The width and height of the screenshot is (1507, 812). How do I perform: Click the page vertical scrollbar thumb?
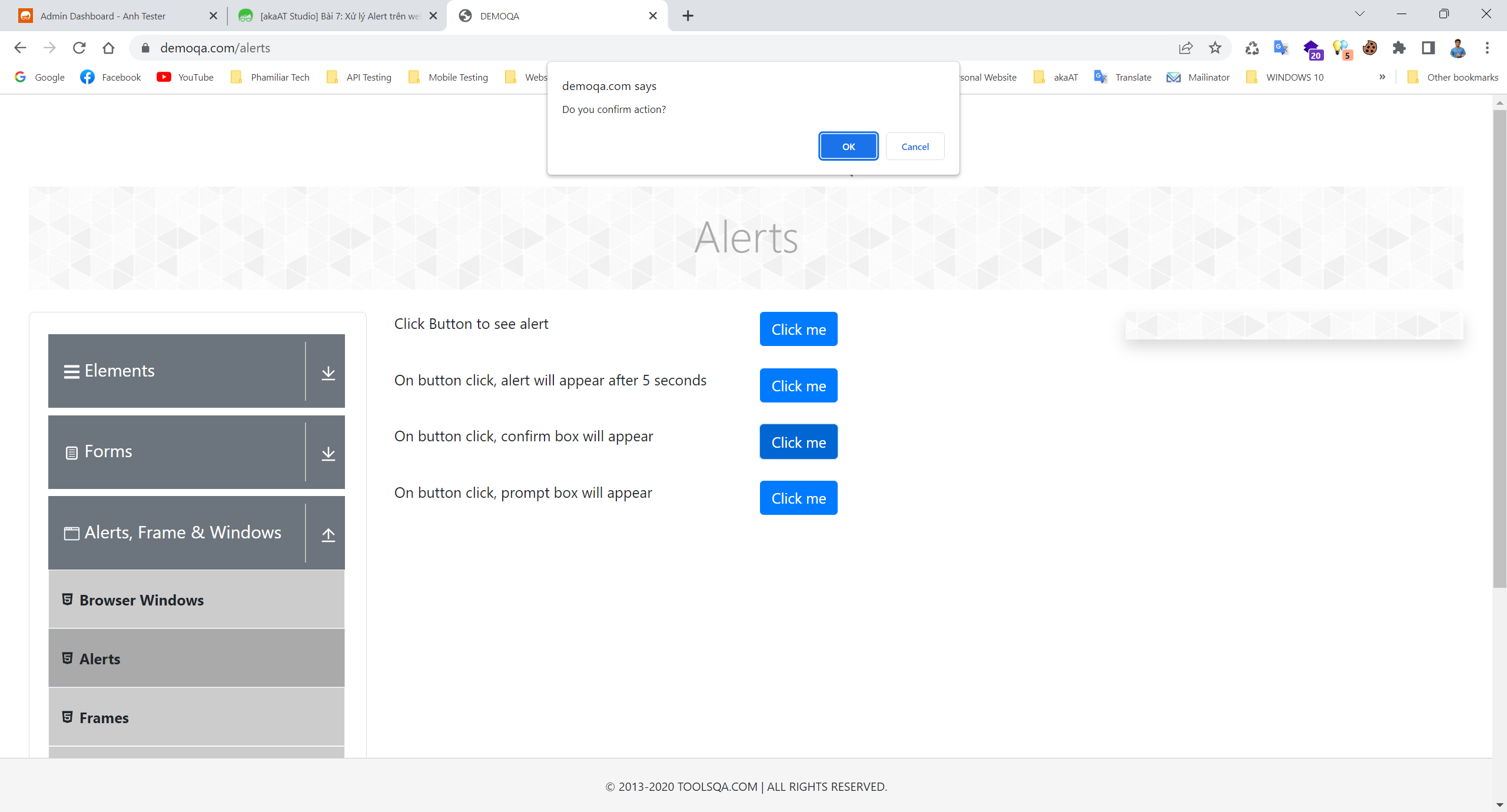pyautogui.click(x=1499, y=348)
